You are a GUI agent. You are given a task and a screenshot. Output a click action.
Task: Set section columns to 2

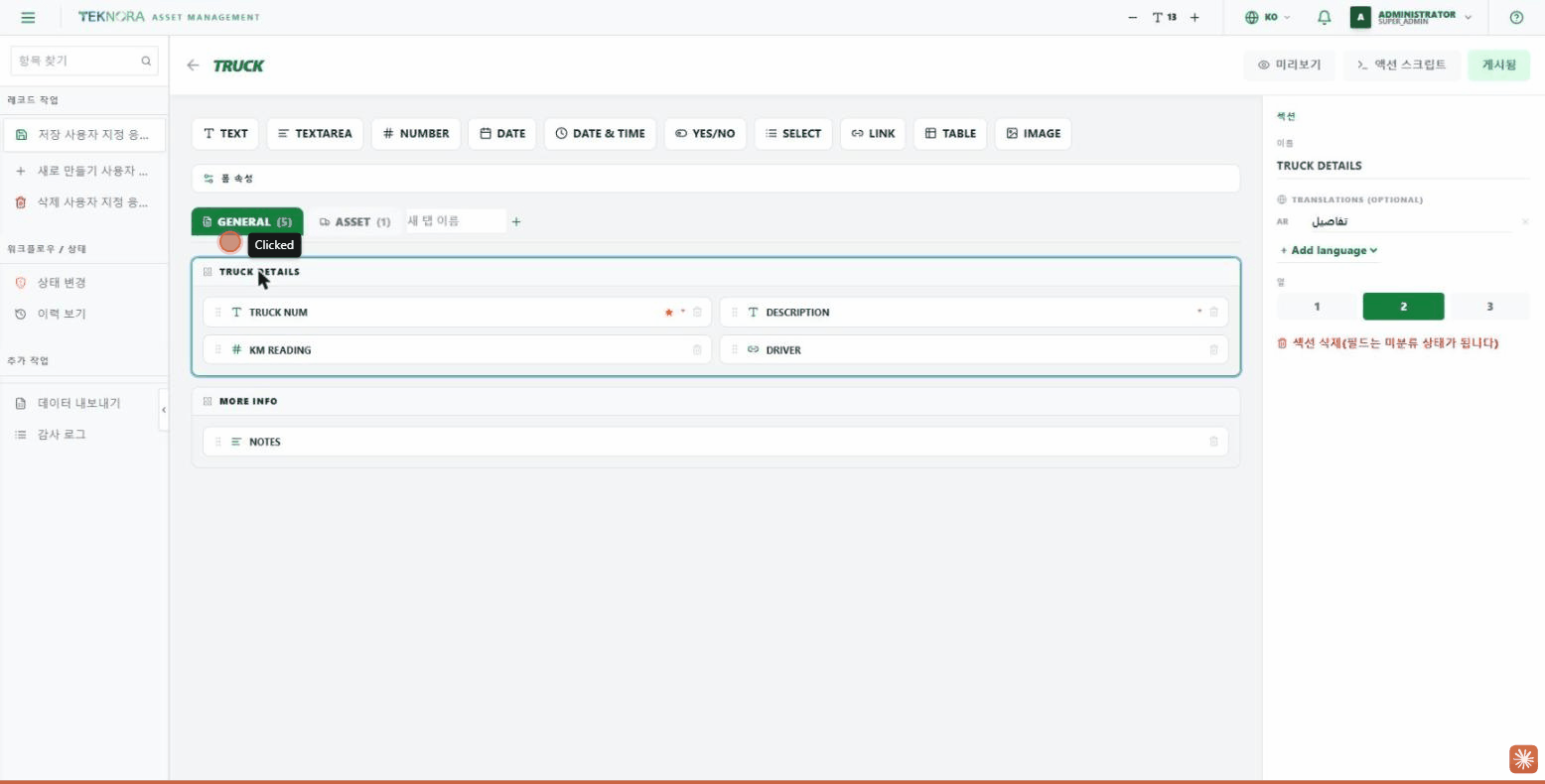(1403, 306)
